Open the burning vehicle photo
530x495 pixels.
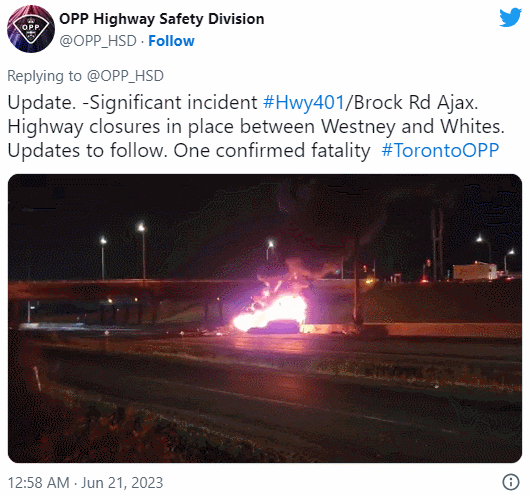[265, 318]
